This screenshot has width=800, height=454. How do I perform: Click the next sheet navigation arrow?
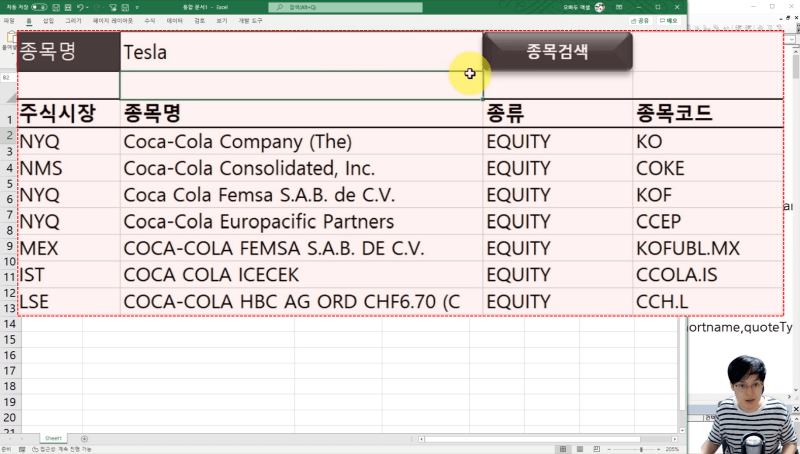coord(22,439)
